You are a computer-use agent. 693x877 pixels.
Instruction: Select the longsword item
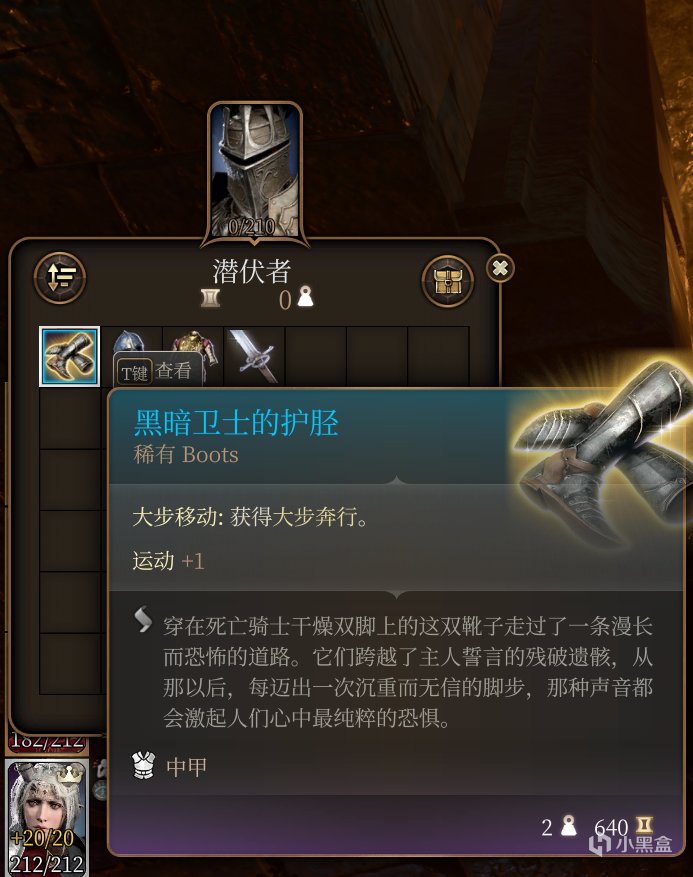coord(254,356)
